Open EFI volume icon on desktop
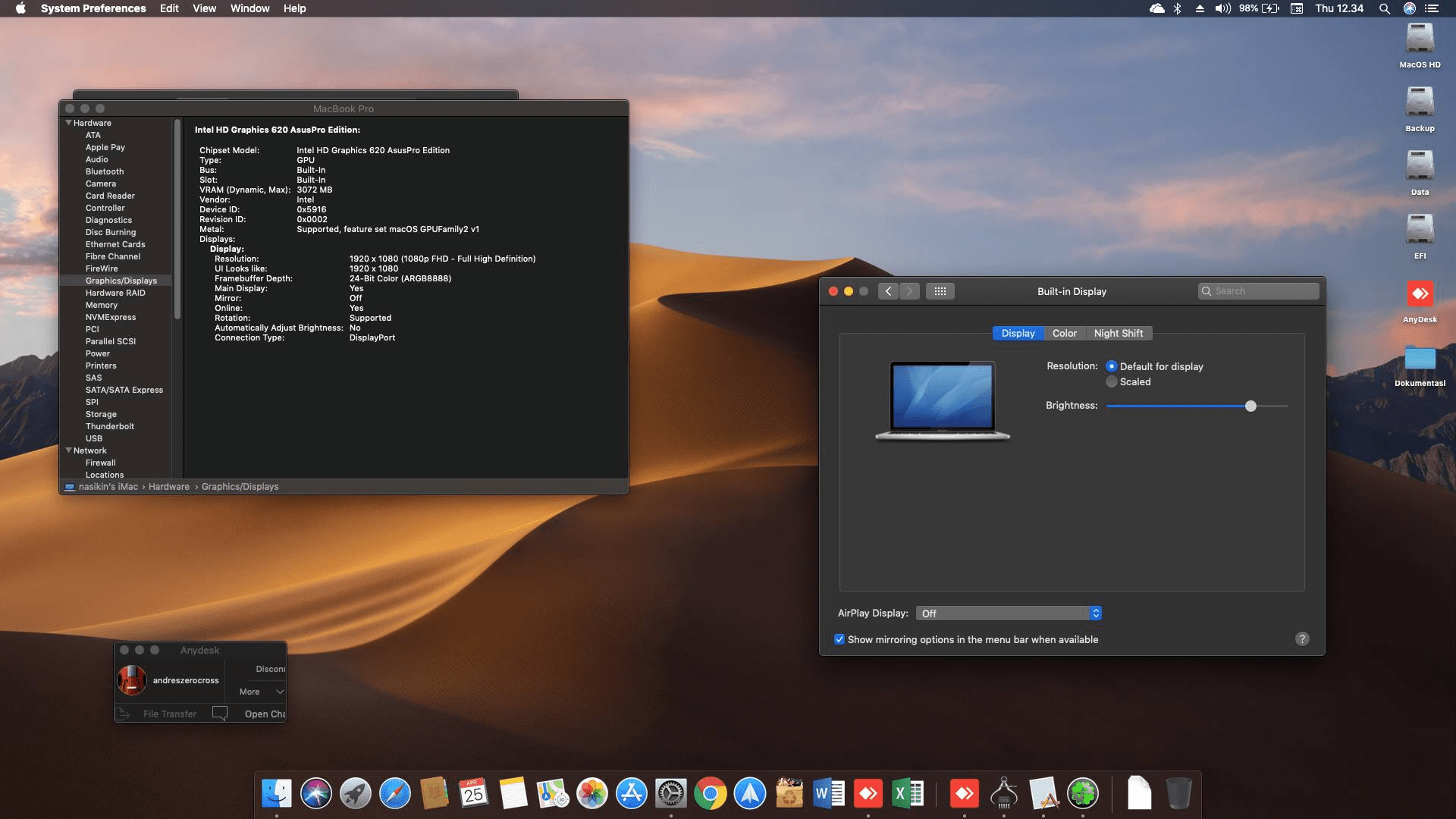Image resolution: width=1456 pixels, height=819 pixels. click(x=1420, y=237)
